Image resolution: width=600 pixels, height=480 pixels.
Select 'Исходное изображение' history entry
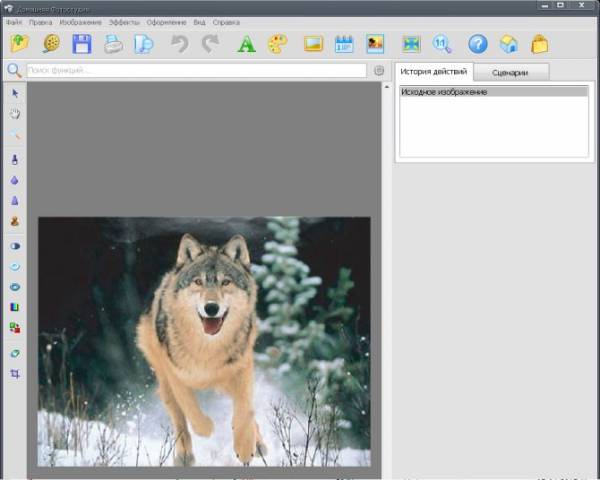494,92
